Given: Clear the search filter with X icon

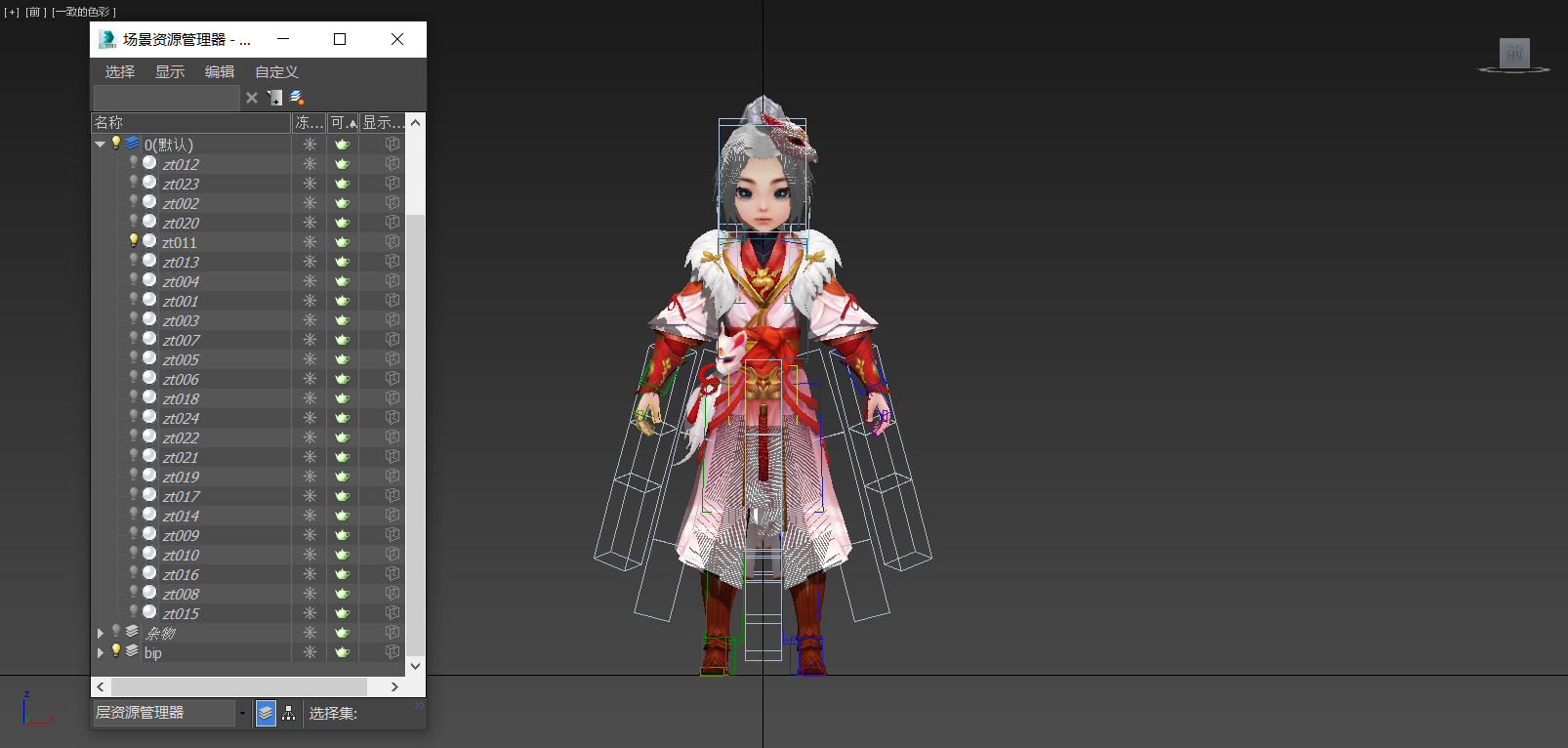Looking at the screenshot, I should click(252, 98).
